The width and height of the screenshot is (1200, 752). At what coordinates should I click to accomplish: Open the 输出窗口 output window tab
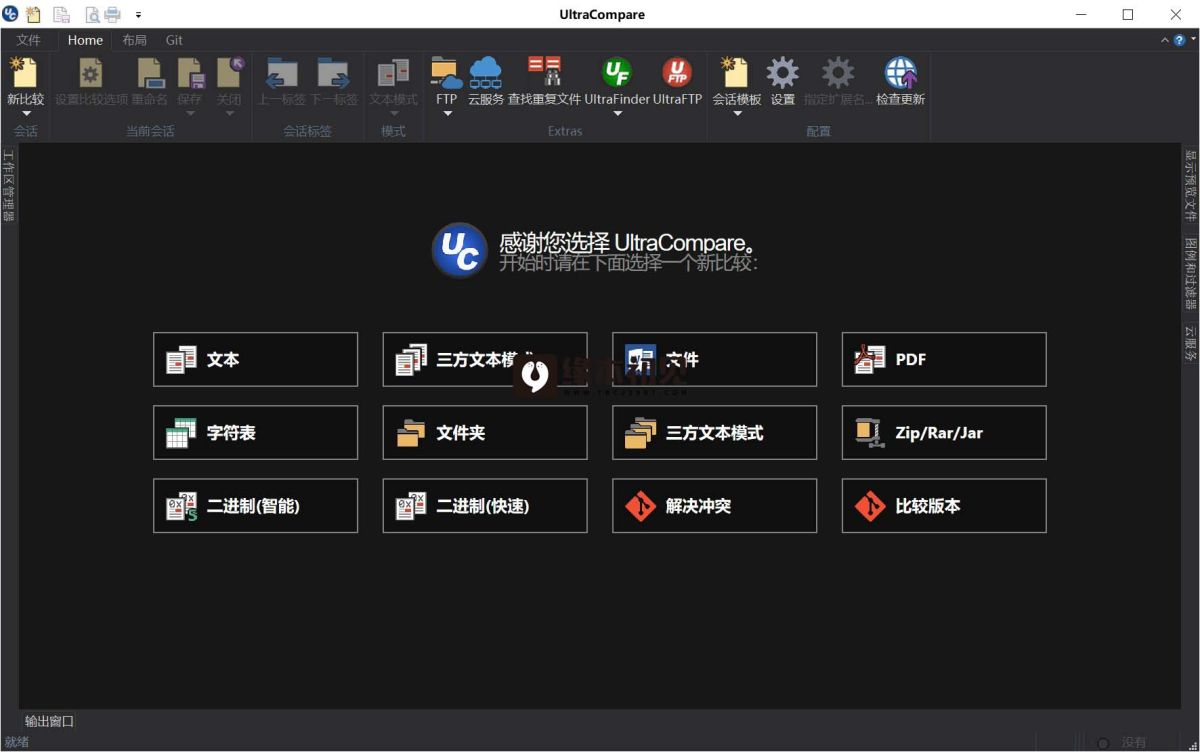click(50, 721)
